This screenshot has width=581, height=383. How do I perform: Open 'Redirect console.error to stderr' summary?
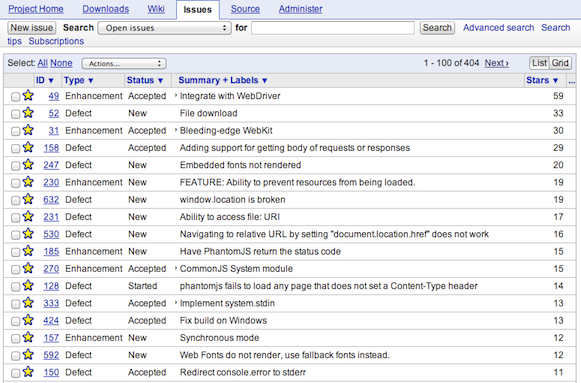point(243,372)
